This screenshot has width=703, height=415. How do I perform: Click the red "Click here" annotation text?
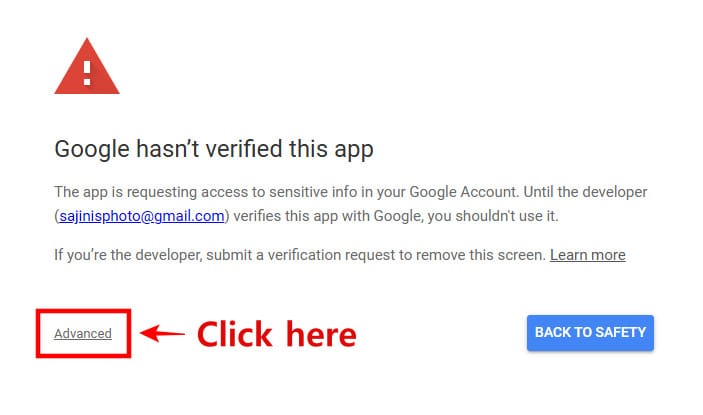[276, 333]
